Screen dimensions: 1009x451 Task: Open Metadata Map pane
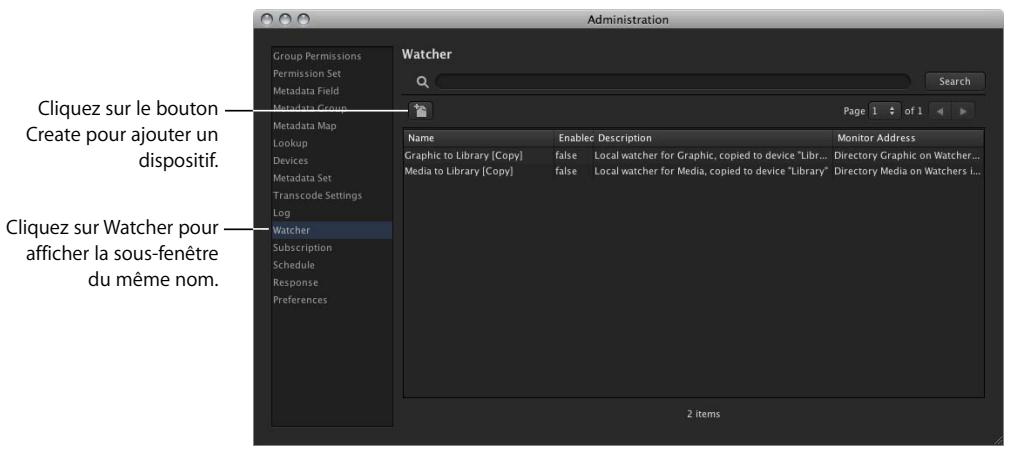tap(304, 125)
